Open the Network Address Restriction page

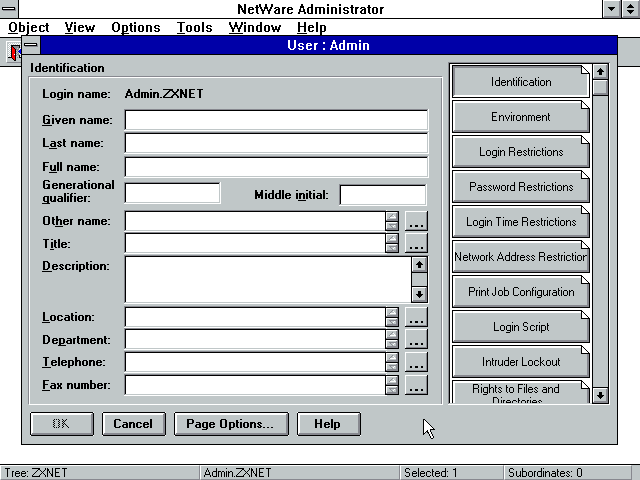coord(521,257)
